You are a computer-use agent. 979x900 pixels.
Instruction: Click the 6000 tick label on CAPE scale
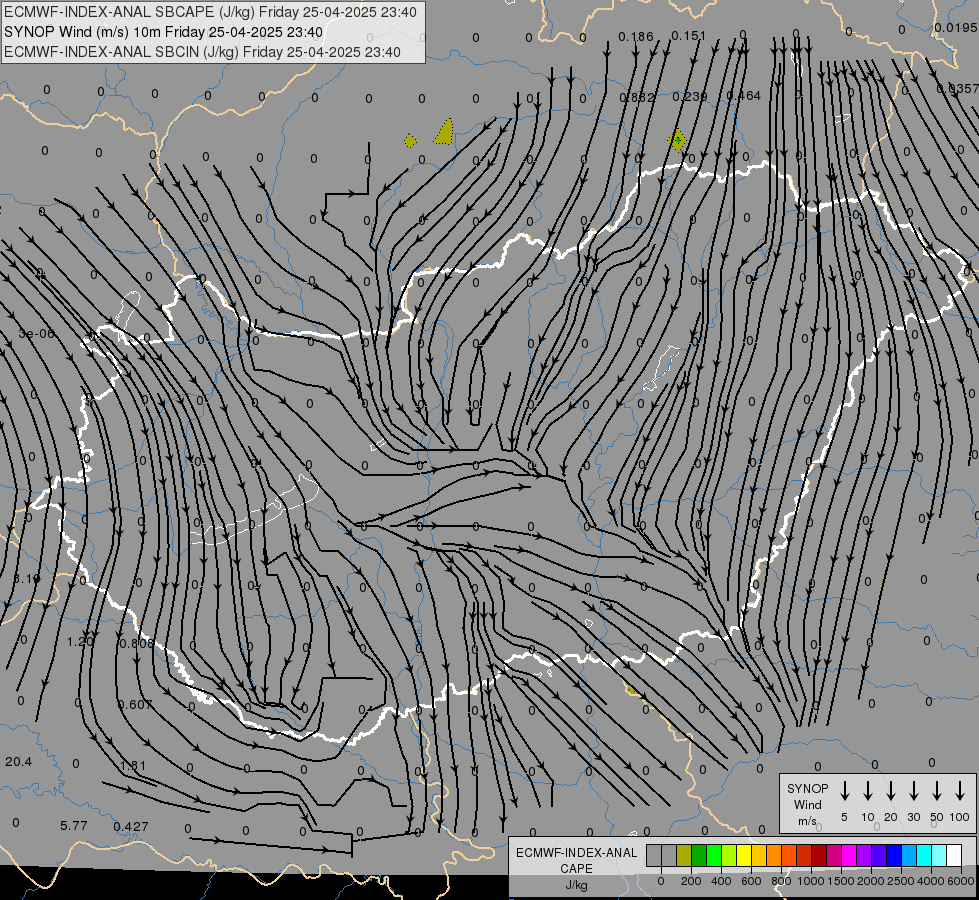click(961, 881)
